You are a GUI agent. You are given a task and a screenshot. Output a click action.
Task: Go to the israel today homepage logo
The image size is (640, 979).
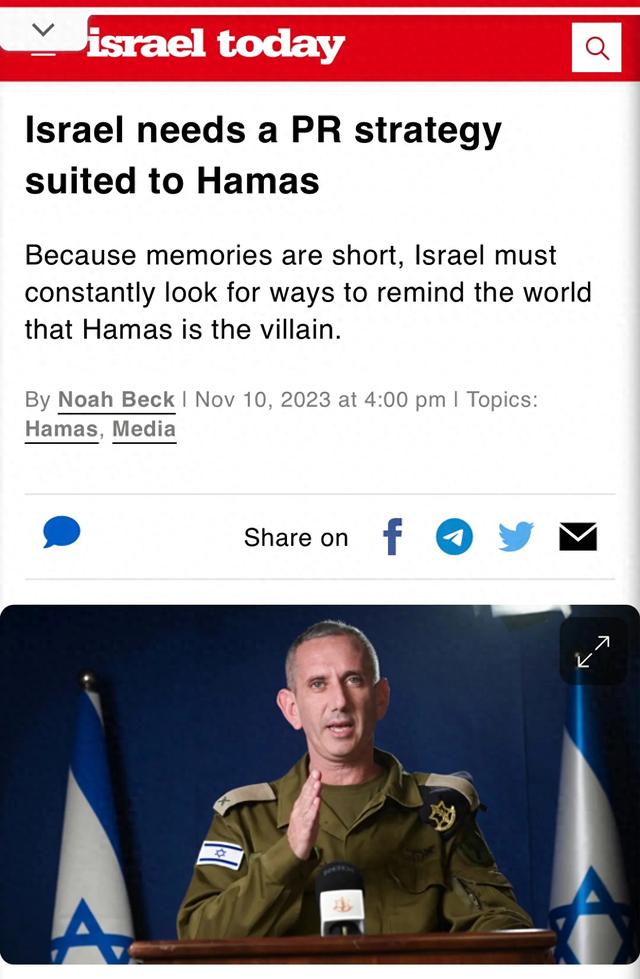tap(216, 45)
